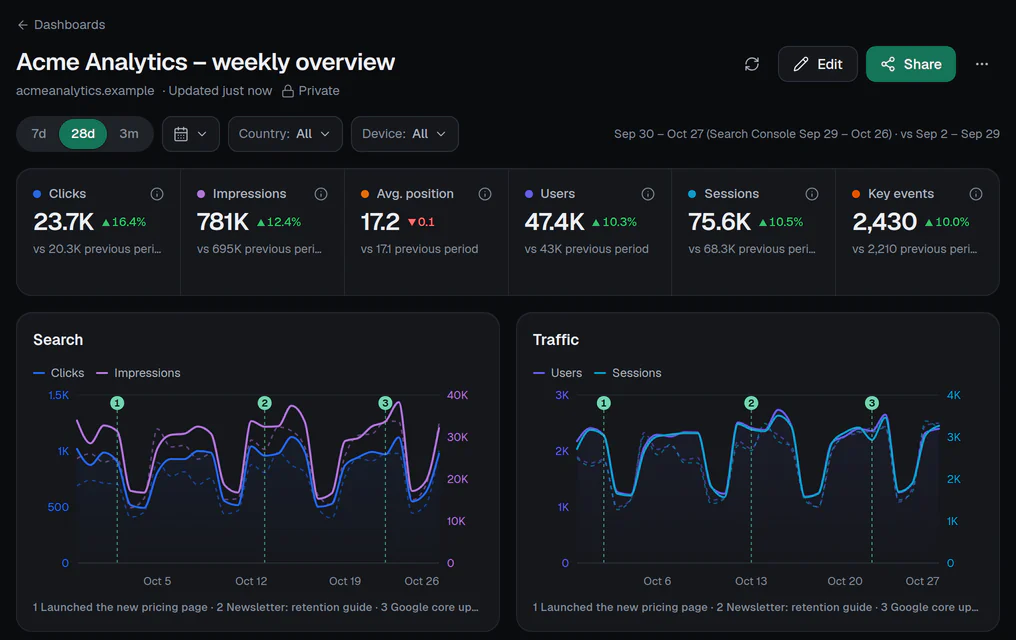Expand the Country: All filter
The image size is (1016, 640).
(285, 134)
